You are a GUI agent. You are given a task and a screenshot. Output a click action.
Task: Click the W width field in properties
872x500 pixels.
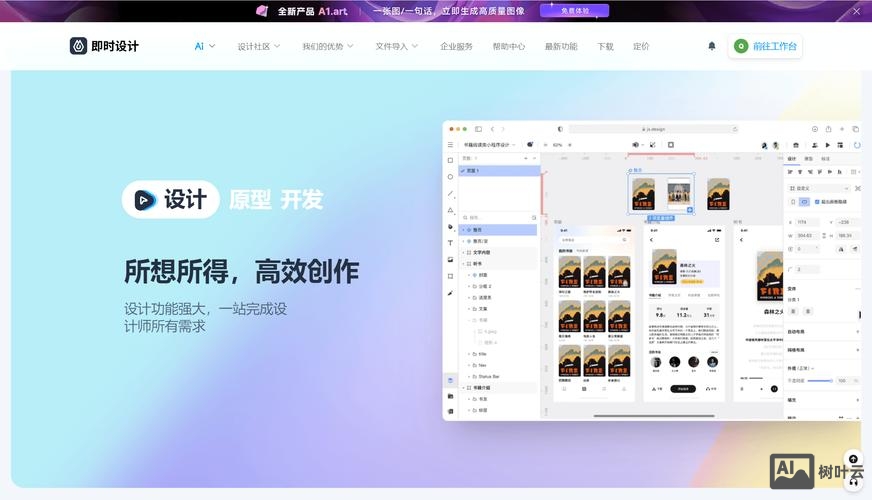(807, 236)
